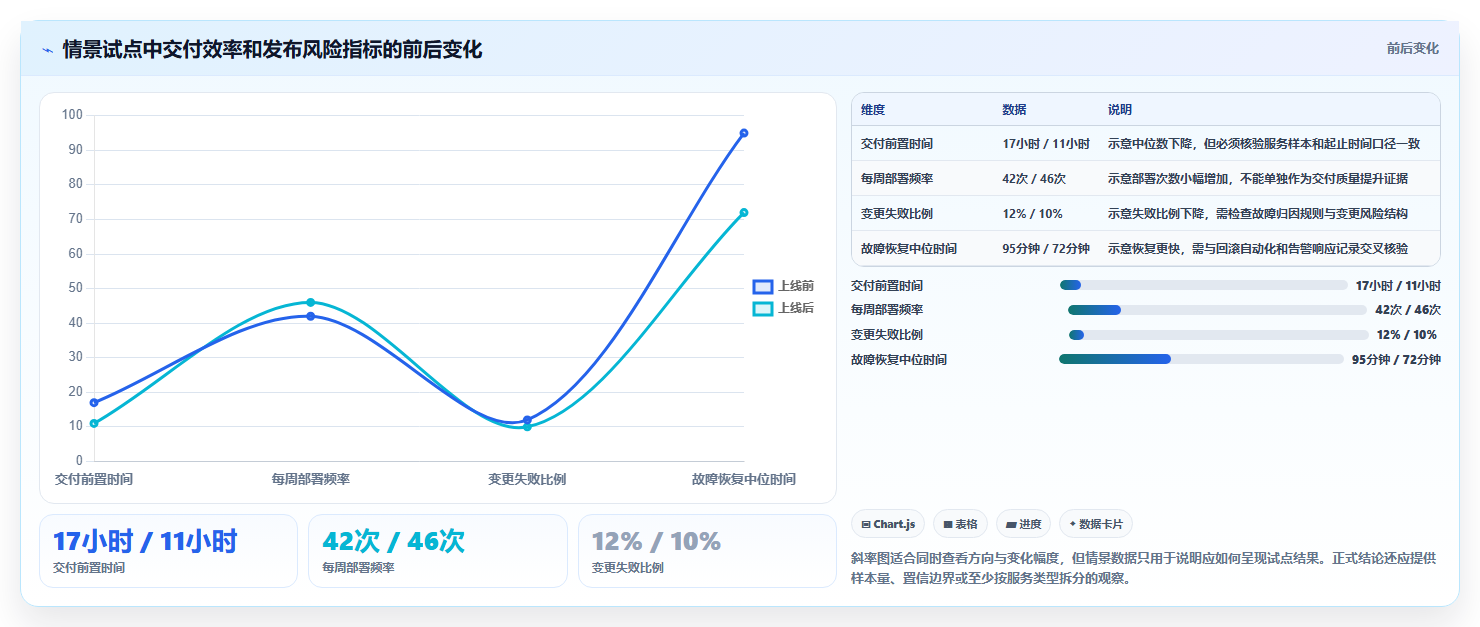The image size is (1480, 627).
Task: Open the 17小时 / 11小时 data card
Action: coord(168,551)
